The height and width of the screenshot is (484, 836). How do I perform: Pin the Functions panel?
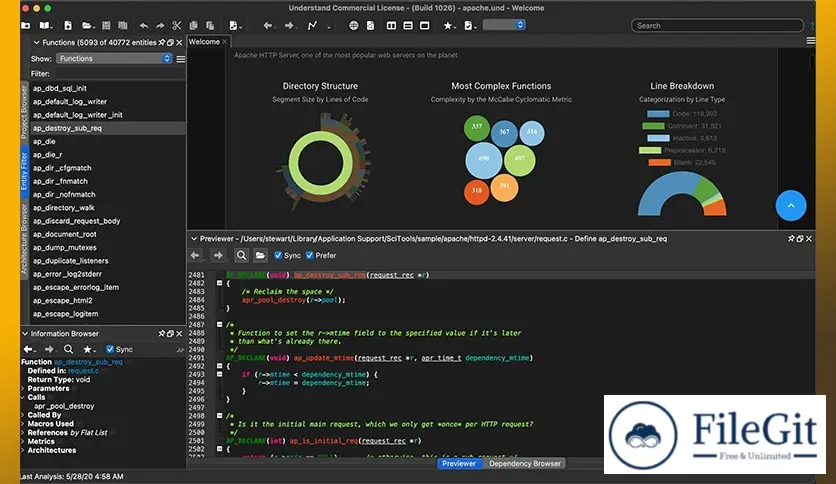pos(162,43)
